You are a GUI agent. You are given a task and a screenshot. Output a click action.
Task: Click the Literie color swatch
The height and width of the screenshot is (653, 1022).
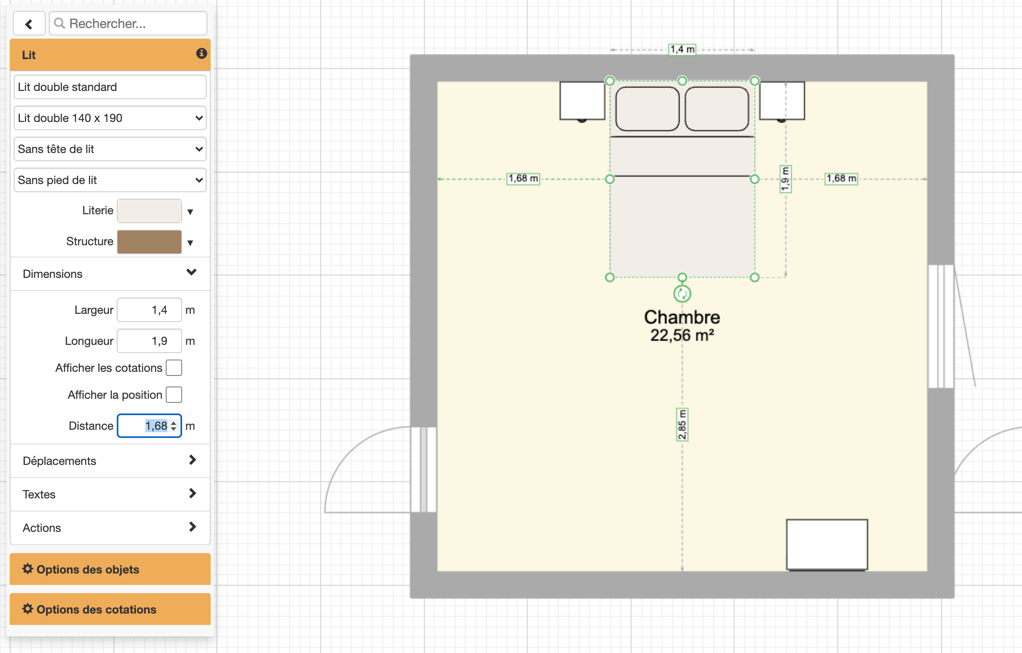(x=149, y=211)
